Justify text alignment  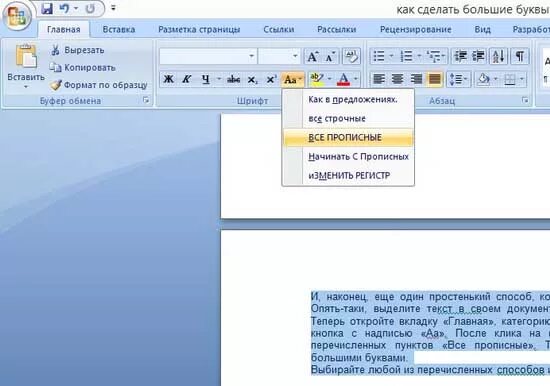(435, 79)
